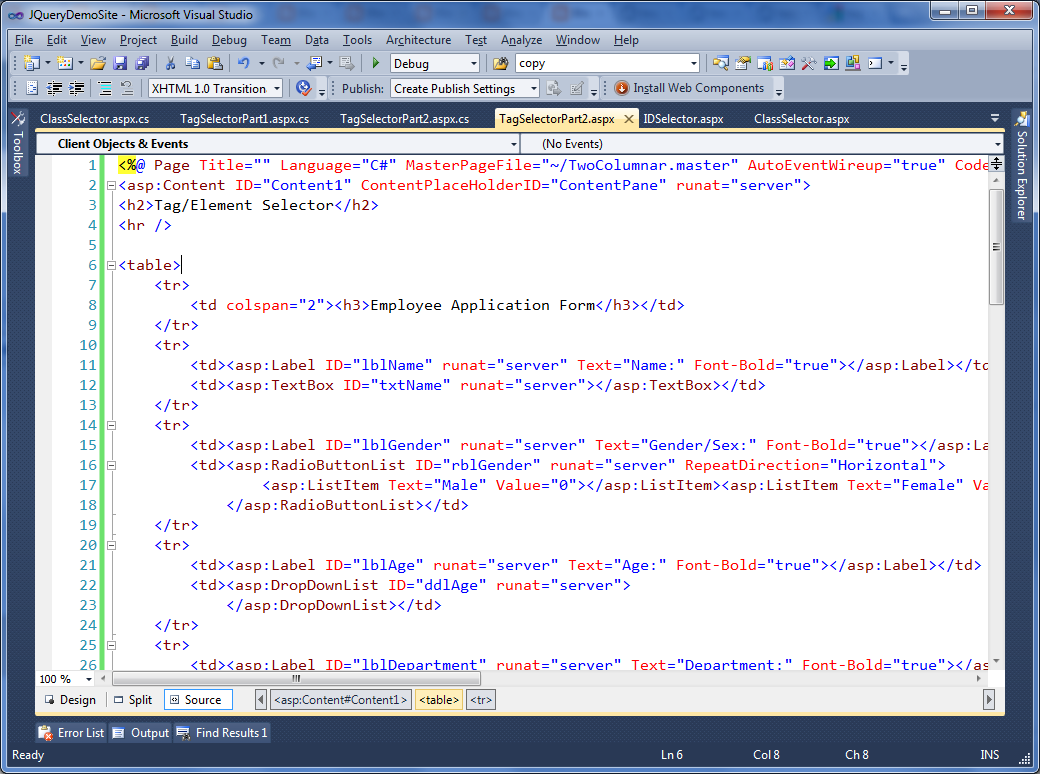Toggle Design view at the bottom

[69, 699]
